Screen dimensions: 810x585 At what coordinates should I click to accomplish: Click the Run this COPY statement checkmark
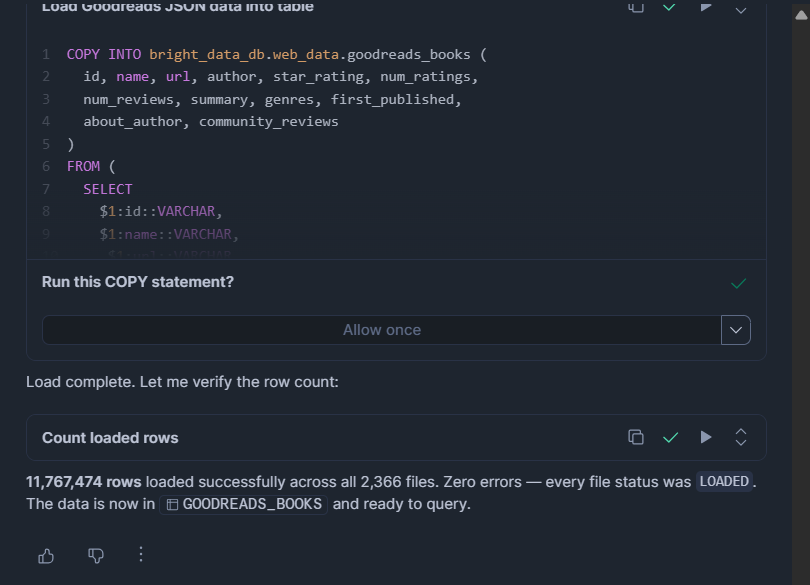point(739,283)
